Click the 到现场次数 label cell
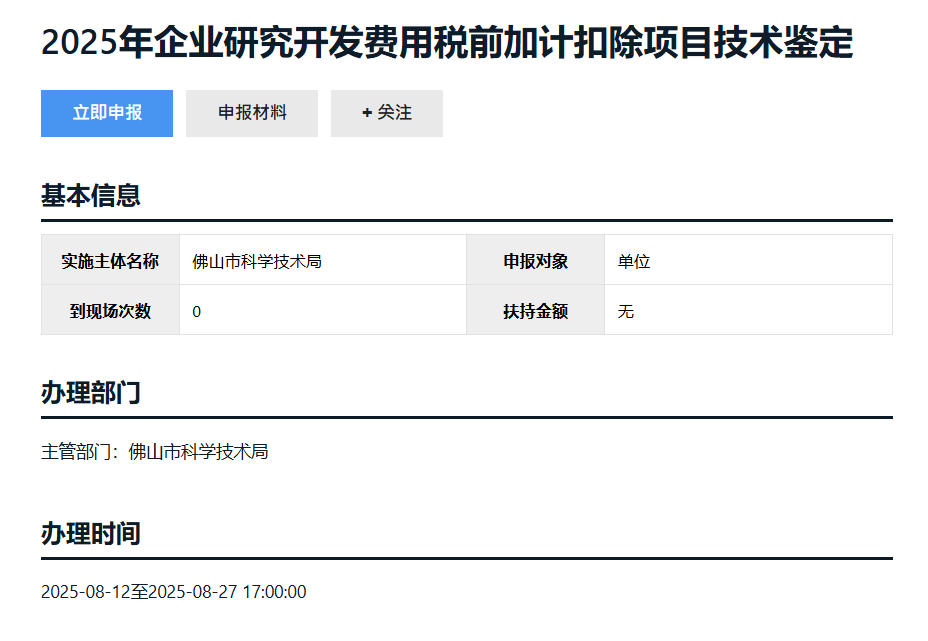 point(110,311)
